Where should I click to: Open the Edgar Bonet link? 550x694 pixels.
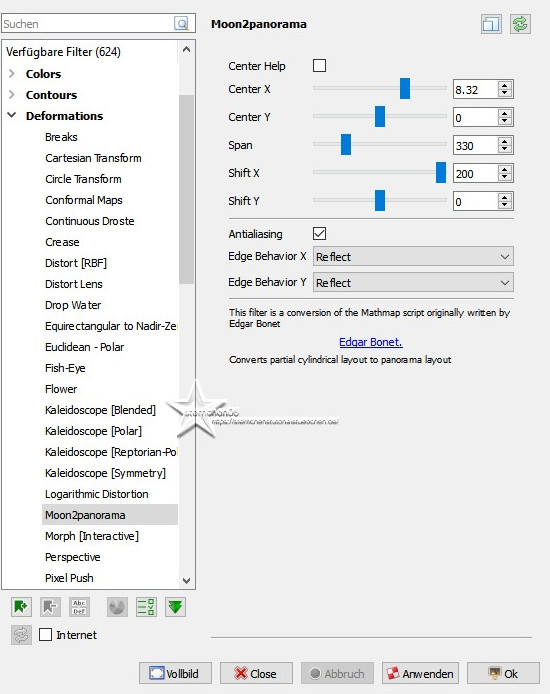coord(371,342)
